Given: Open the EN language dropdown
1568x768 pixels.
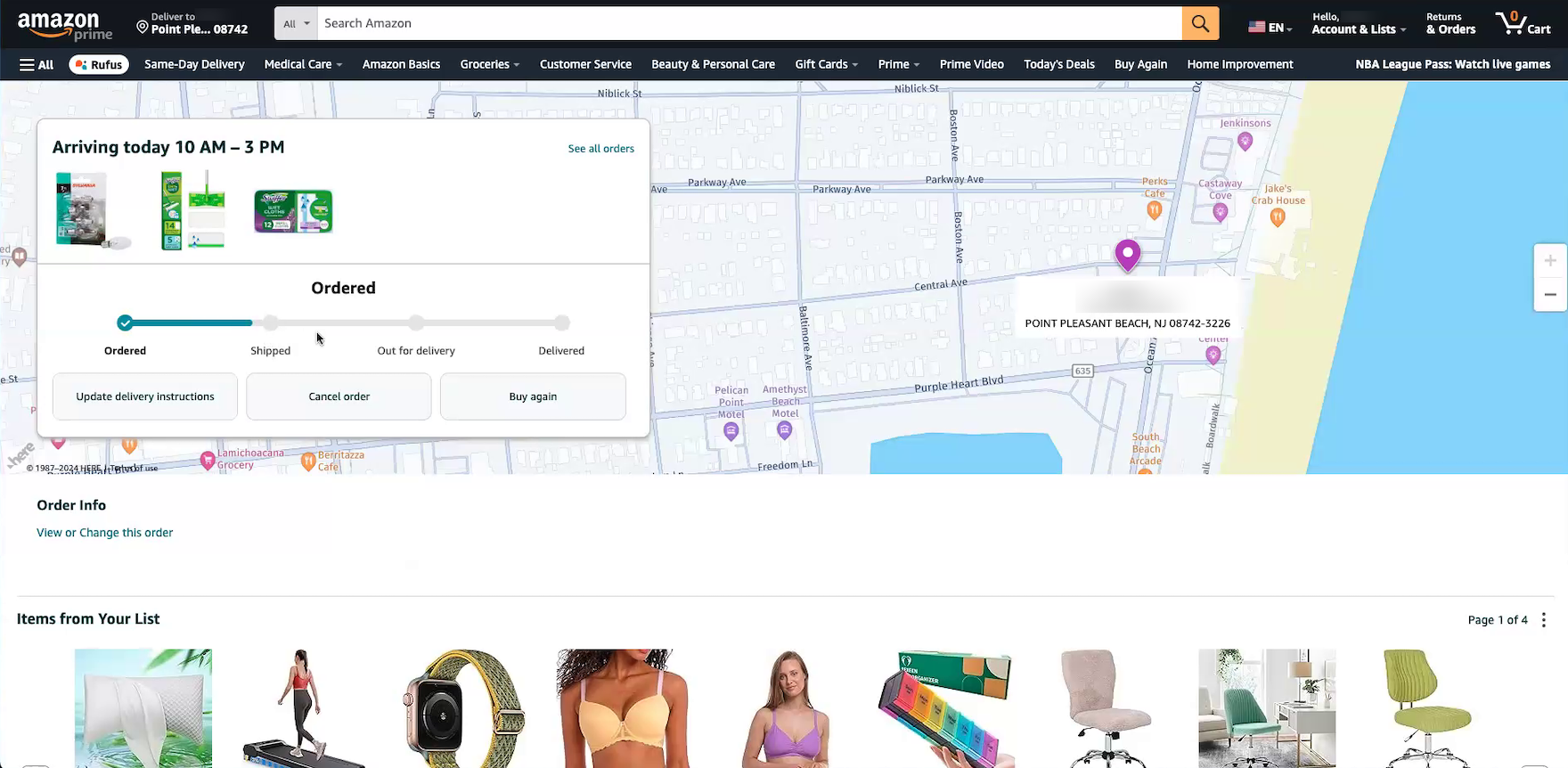Looking at the screenshot, I should click(1270, 27).
